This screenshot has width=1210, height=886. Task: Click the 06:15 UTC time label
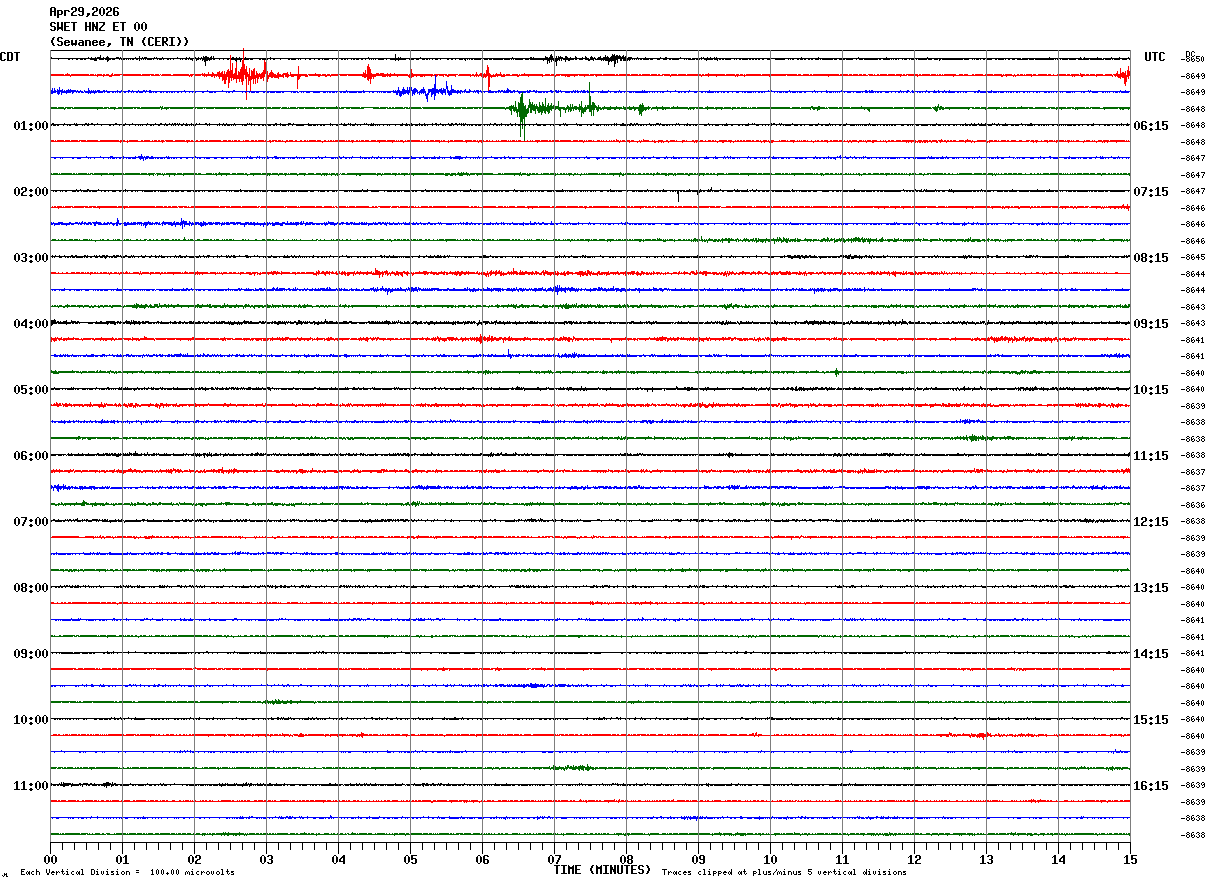[1151, 126]
